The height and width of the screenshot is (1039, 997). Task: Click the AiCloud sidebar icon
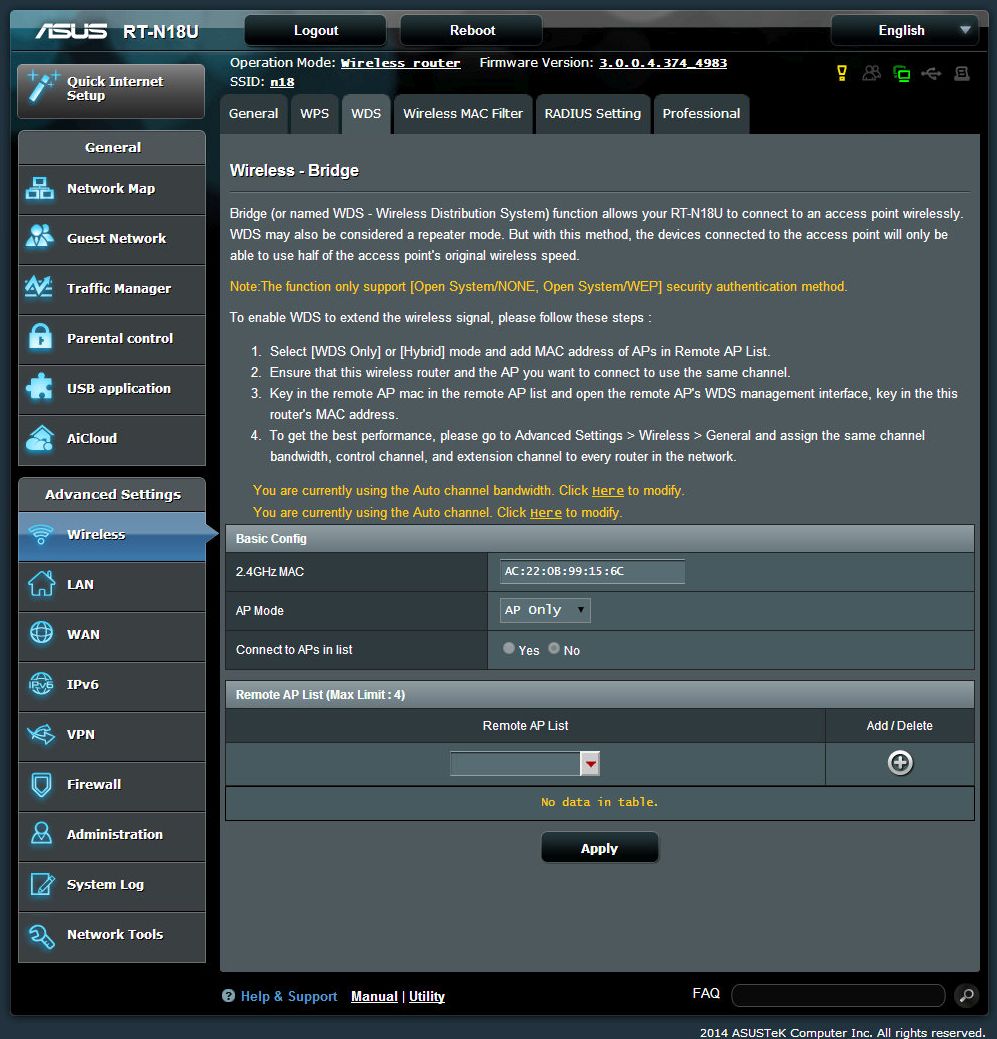40,439
